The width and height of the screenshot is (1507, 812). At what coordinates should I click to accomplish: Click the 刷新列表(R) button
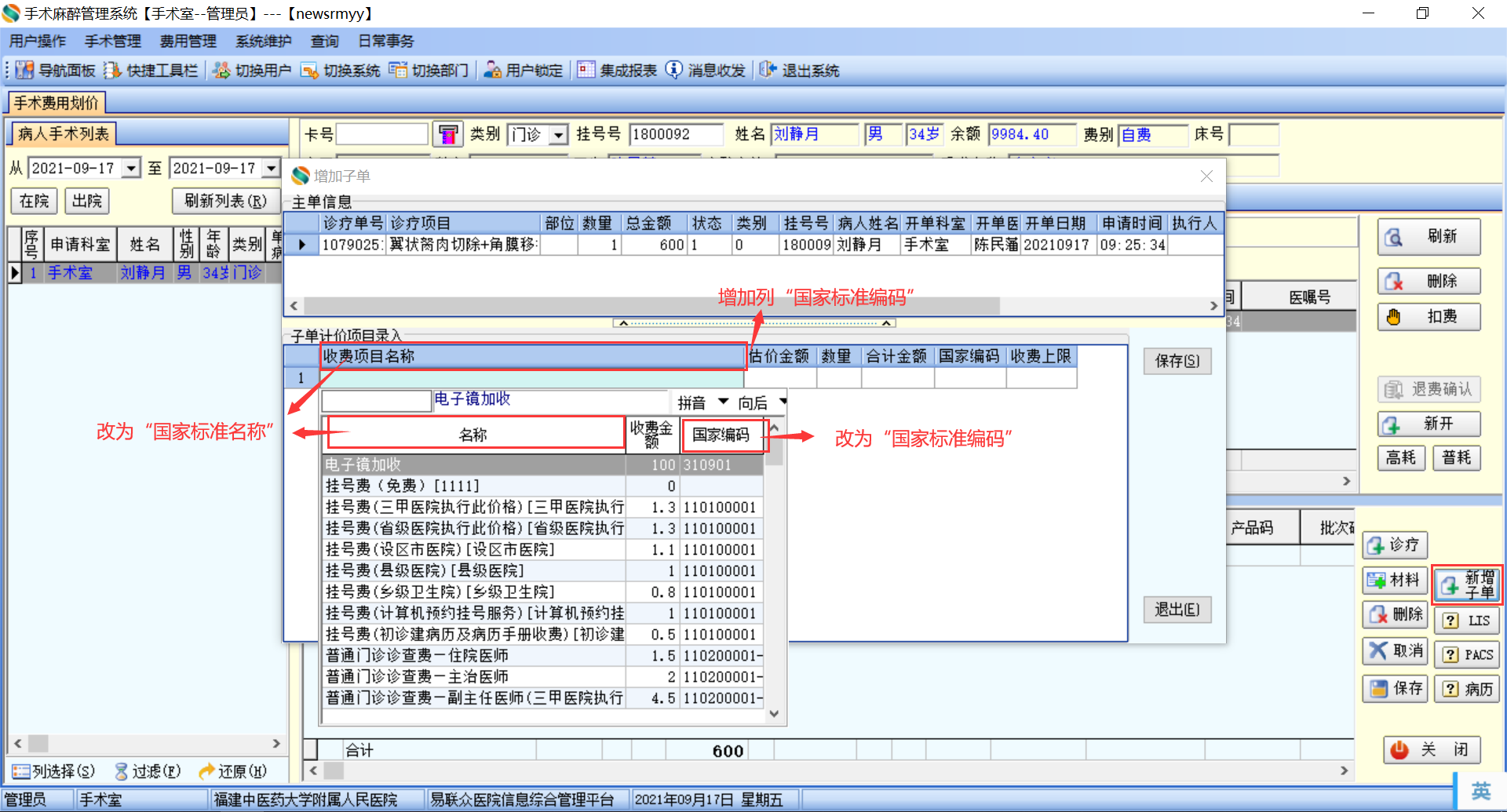coord(226,201)
